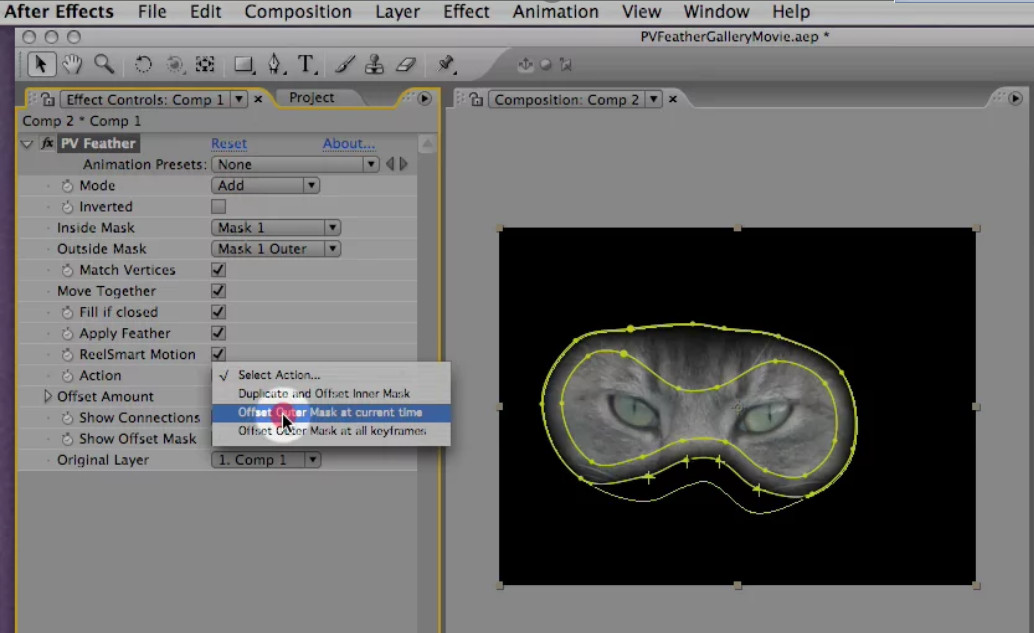Click the Effect Controls panel lock icon
Image resolution: width=1034 pixels, height=633 pixels.
(47, 100)
